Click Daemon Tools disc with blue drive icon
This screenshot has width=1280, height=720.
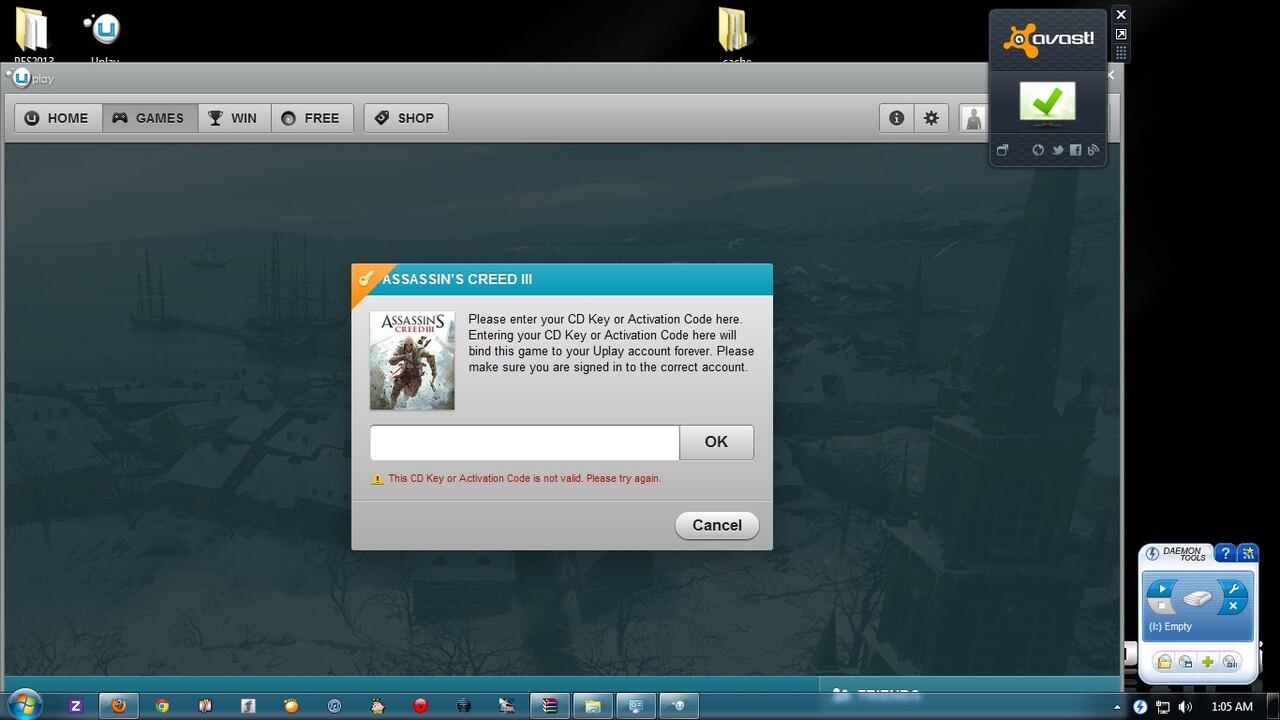tap(1186, 662)
